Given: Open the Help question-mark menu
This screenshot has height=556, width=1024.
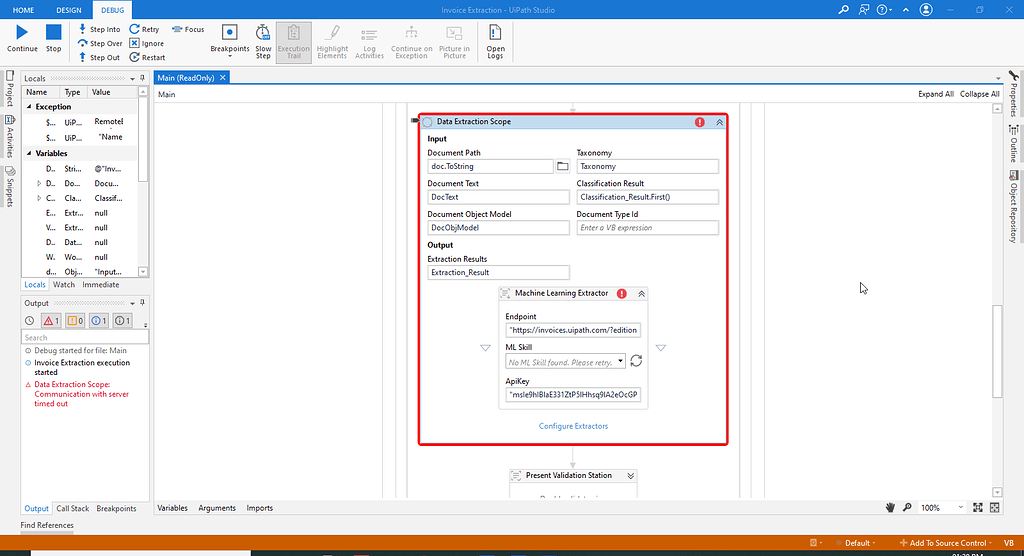Looking at the screenshot, I should pos(884,10).
